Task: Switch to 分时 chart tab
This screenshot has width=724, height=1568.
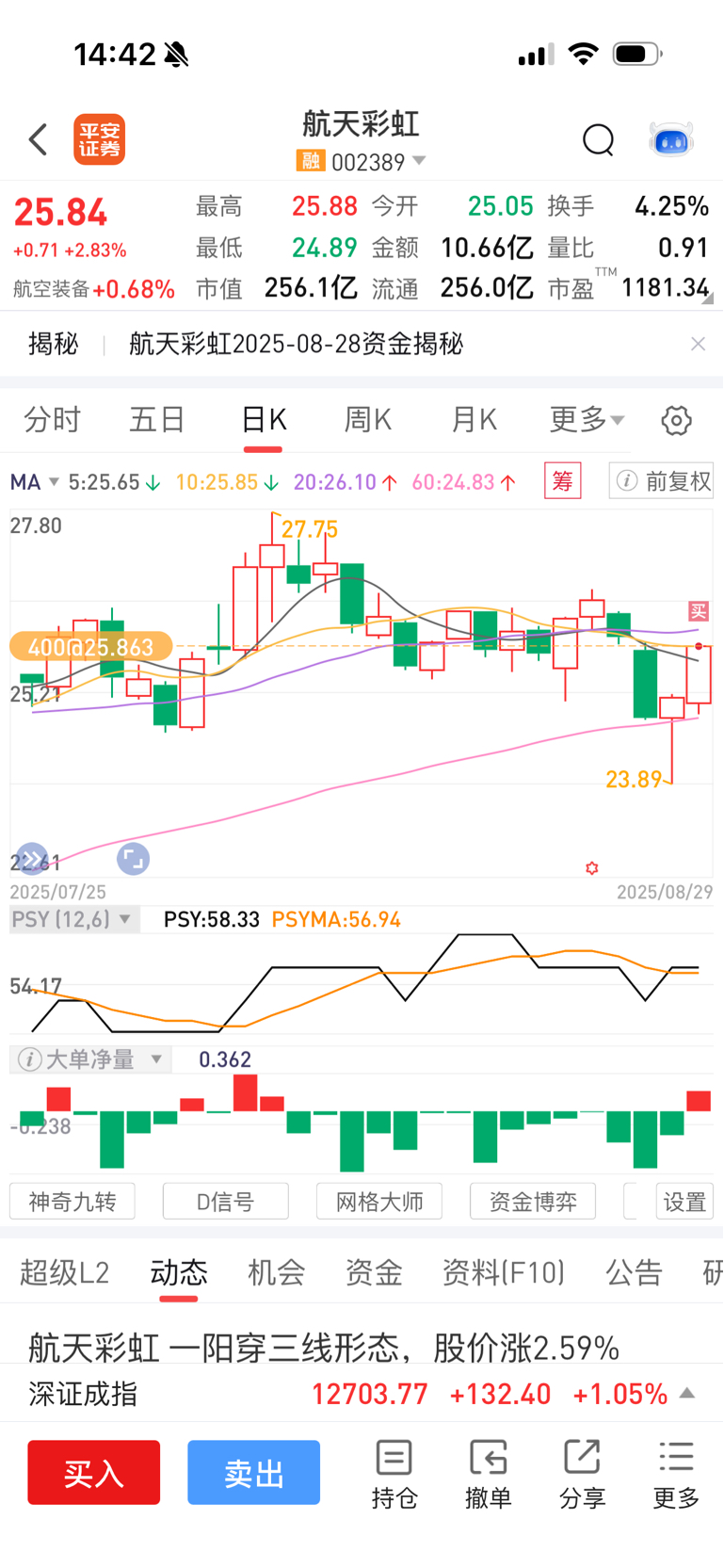Action: tap(52, 420)
